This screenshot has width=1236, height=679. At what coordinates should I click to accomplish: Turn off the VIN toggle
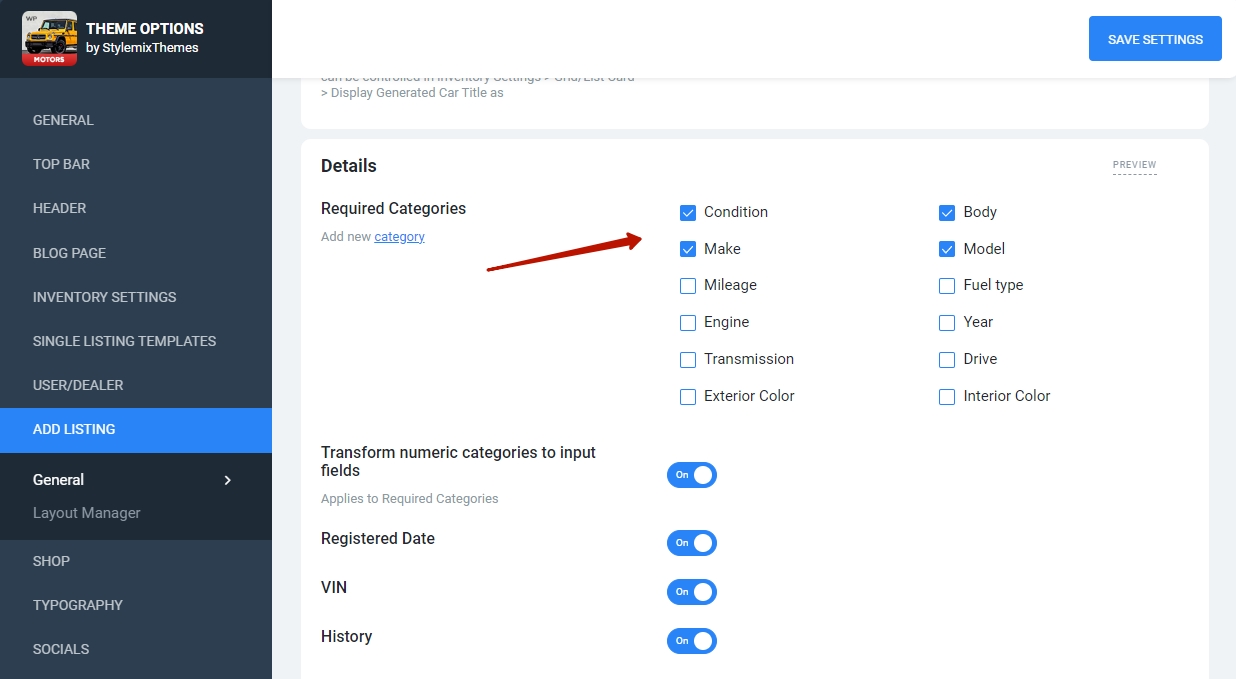692,592
